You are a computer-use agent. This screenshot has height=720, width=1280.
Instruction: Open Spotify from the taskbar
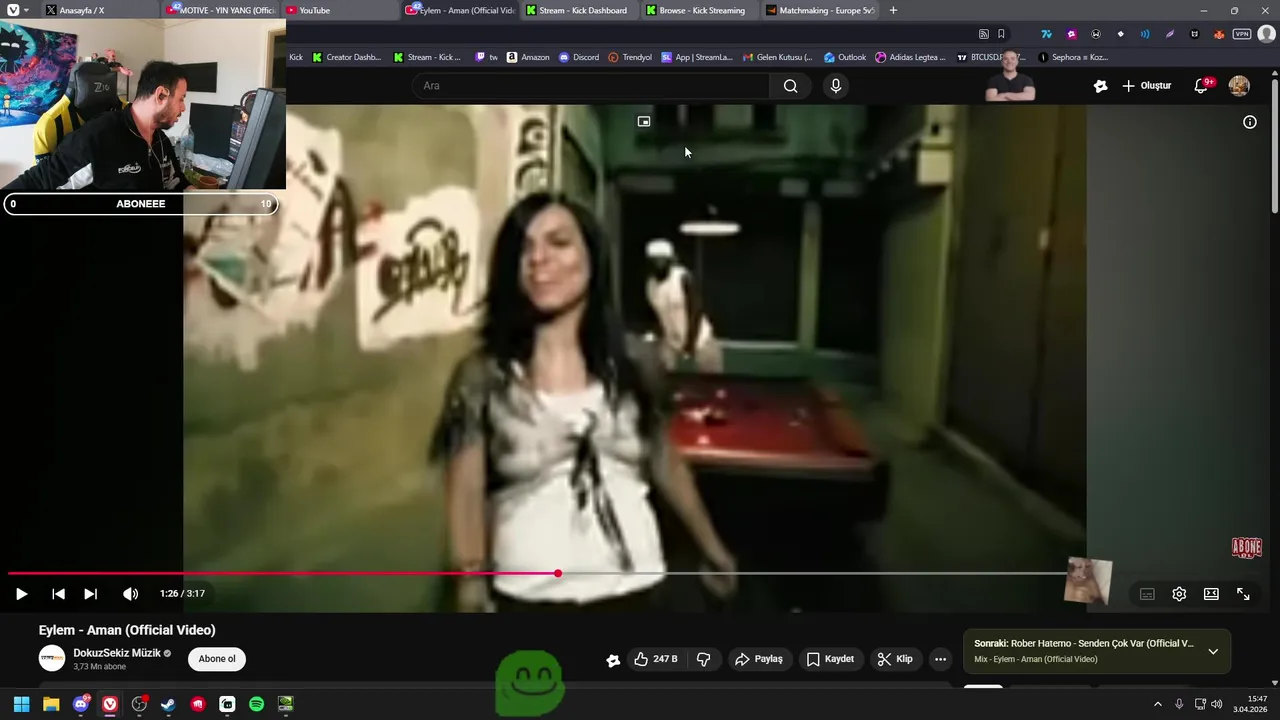coord(256,704)
